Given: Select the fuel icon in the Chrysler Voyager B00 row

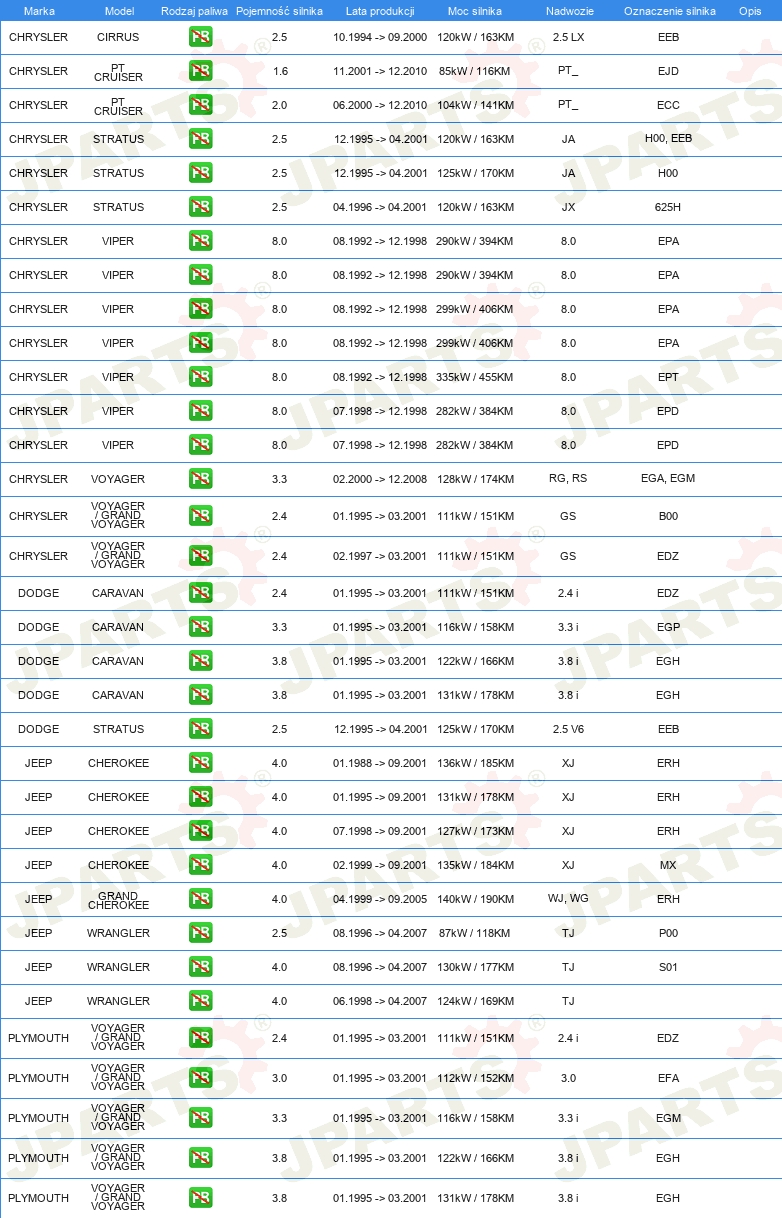Looking at the screenshot, I should [200, 517].
